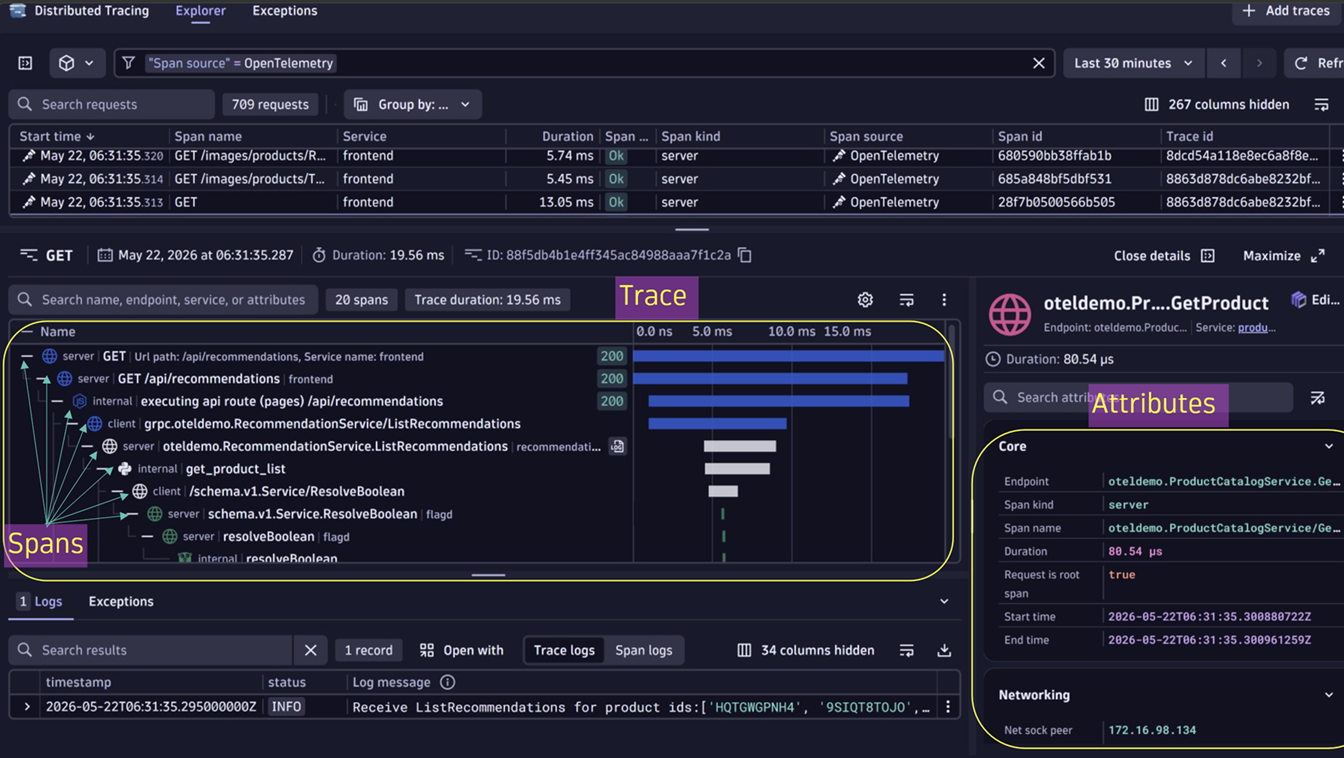Image resolution: width=1344 pixels, height=758 pixels.
Task: Click attributes filter icon
Action: (x=1318, y=397)
